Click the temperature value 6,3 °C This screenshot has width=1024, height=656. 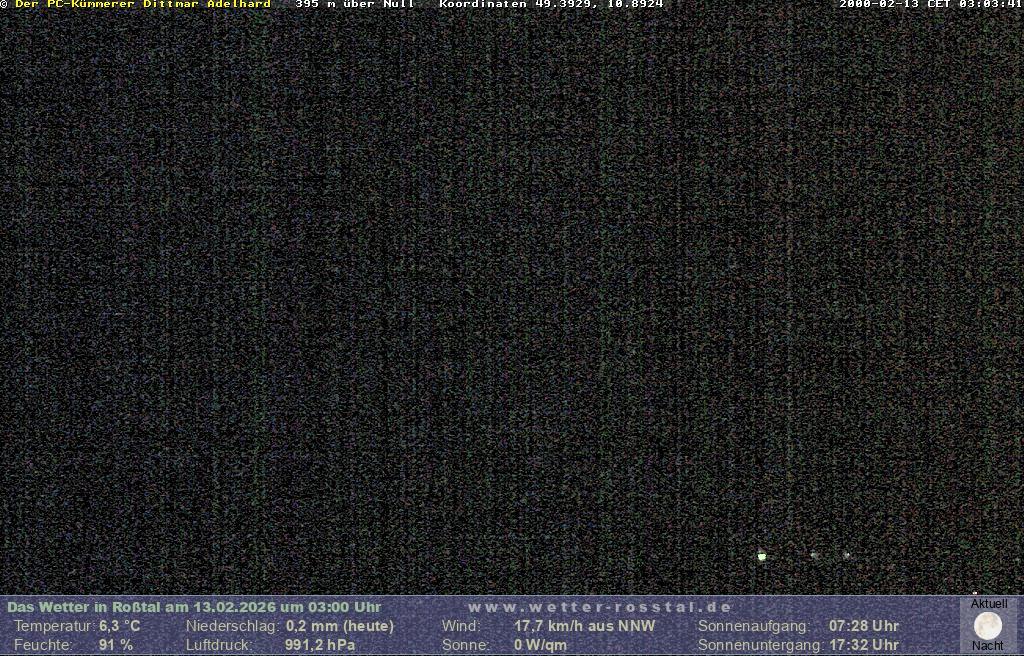click(x=119, y=626)
